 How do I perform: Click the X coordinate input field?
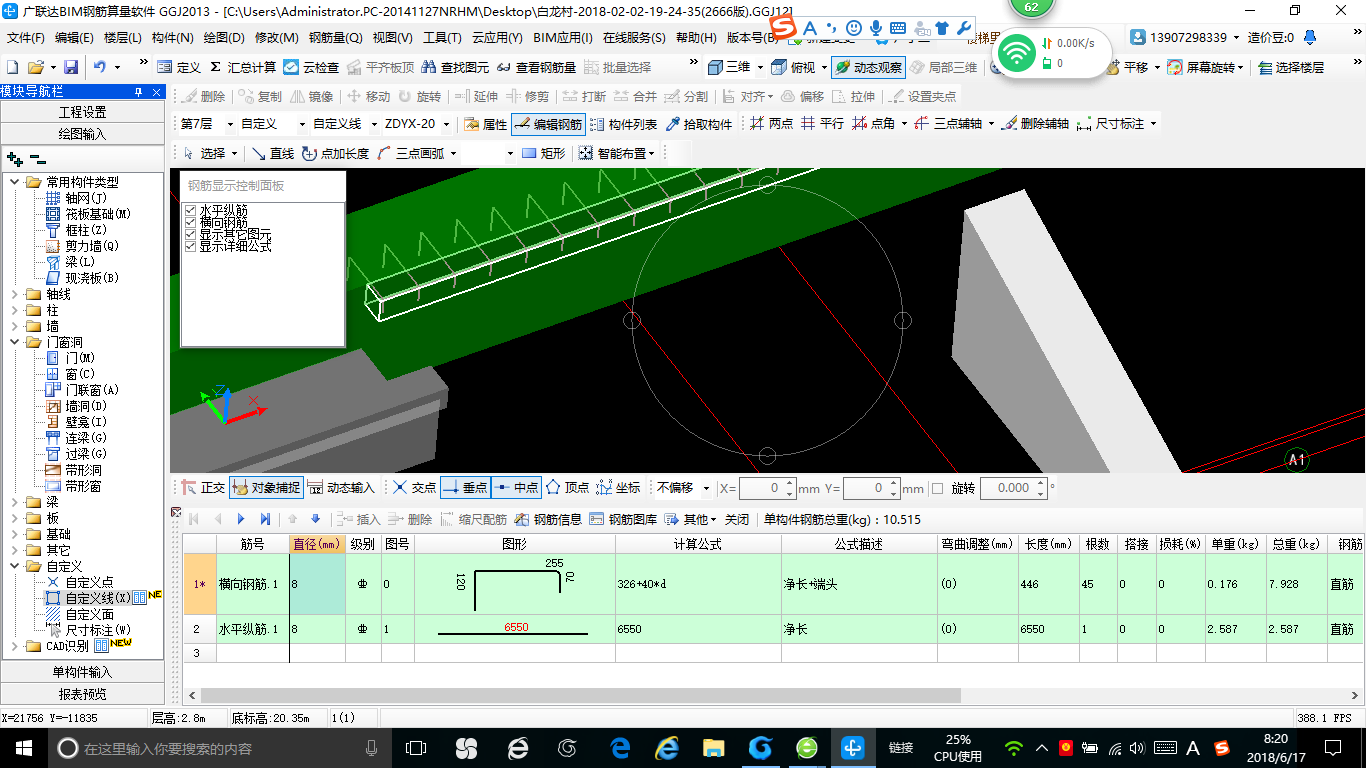click(x=767, y=488)
